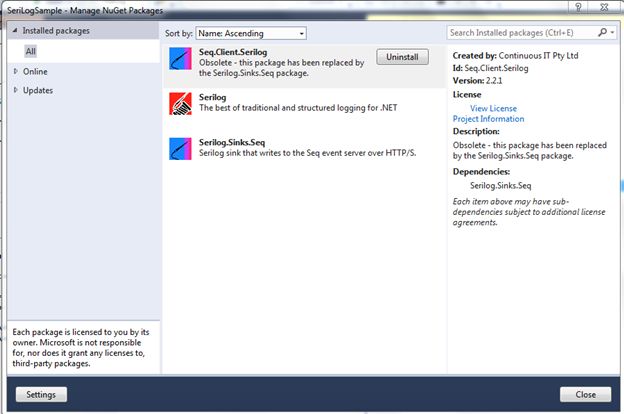
Task: Click the Serilog.Sinks.Seq dependency entry
Action: [x=501, y=186]
